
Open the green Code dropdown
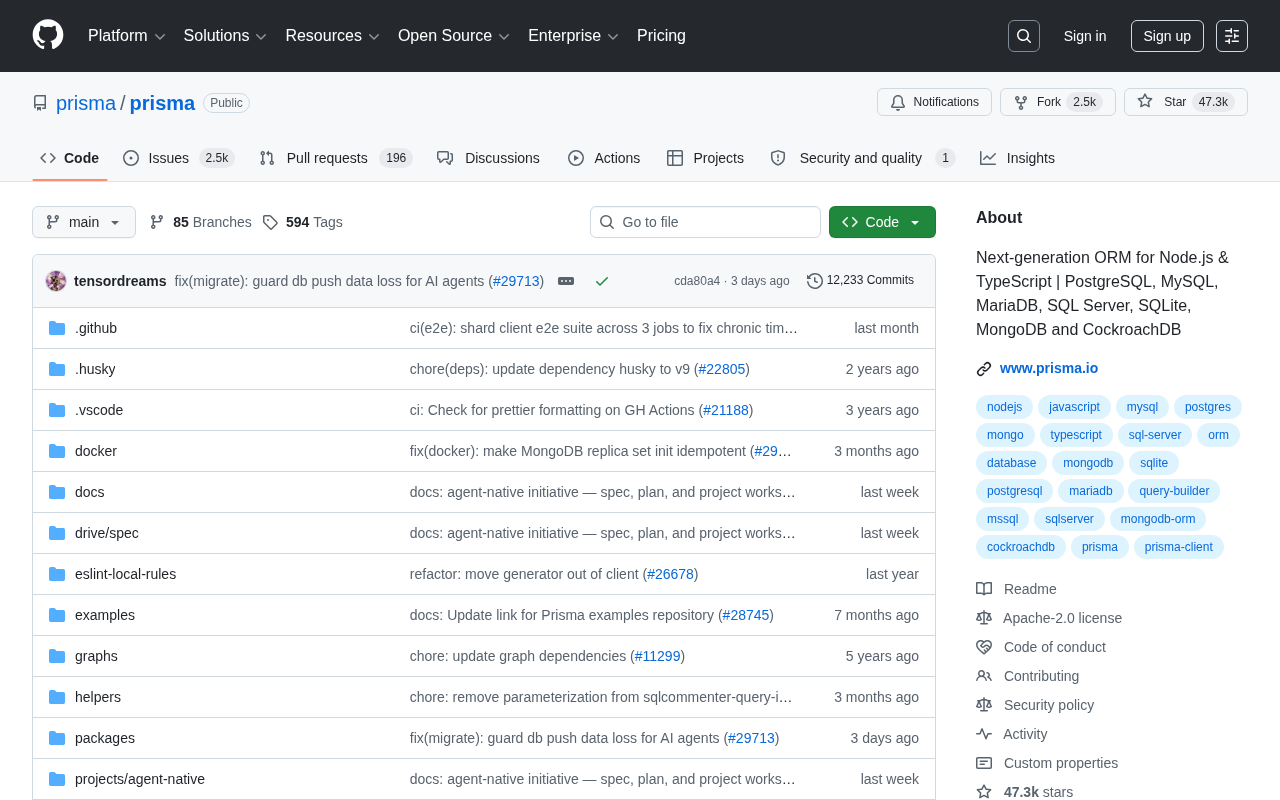pyautogui.click(x=882, y=222)
